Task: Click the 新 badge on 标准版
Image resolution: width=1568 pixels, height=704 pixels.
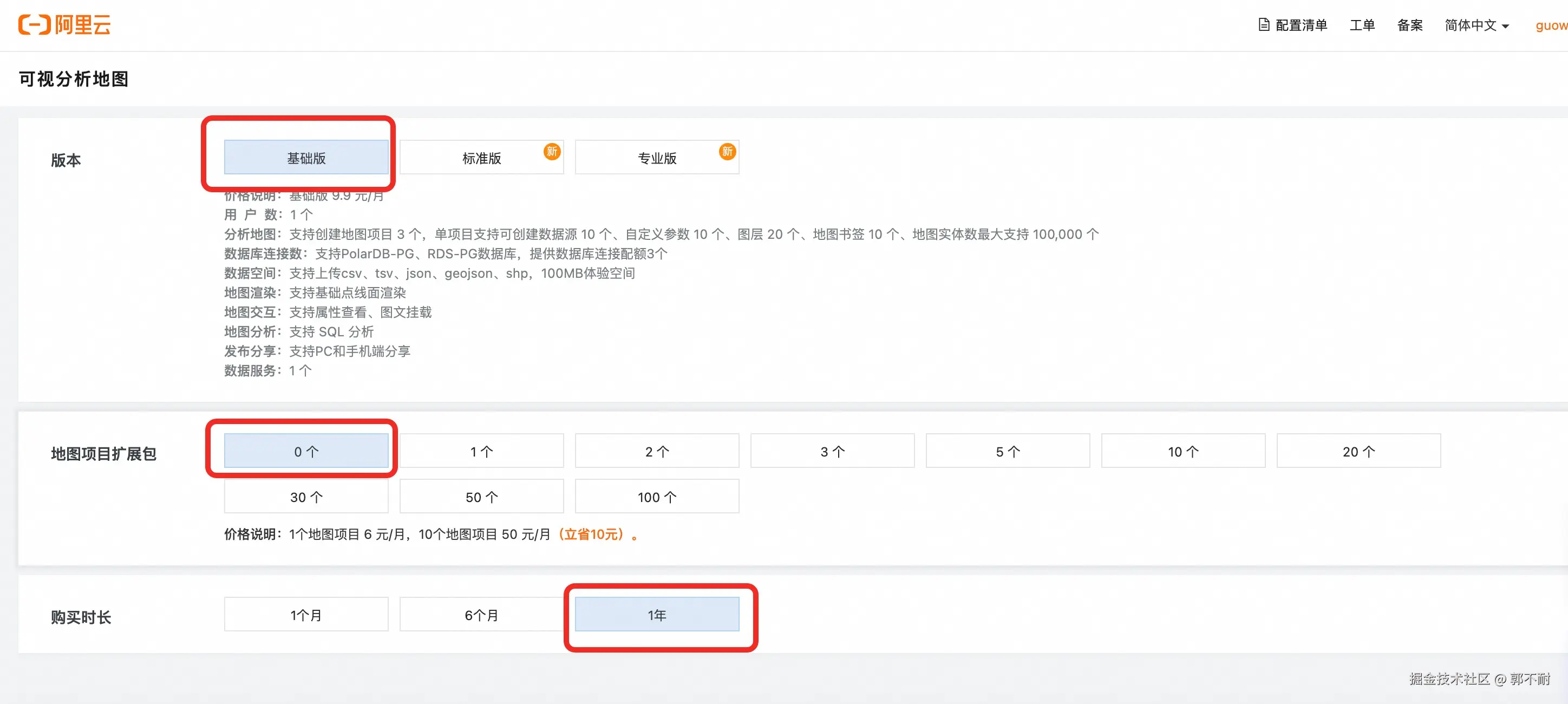Action: coord(552,152)
